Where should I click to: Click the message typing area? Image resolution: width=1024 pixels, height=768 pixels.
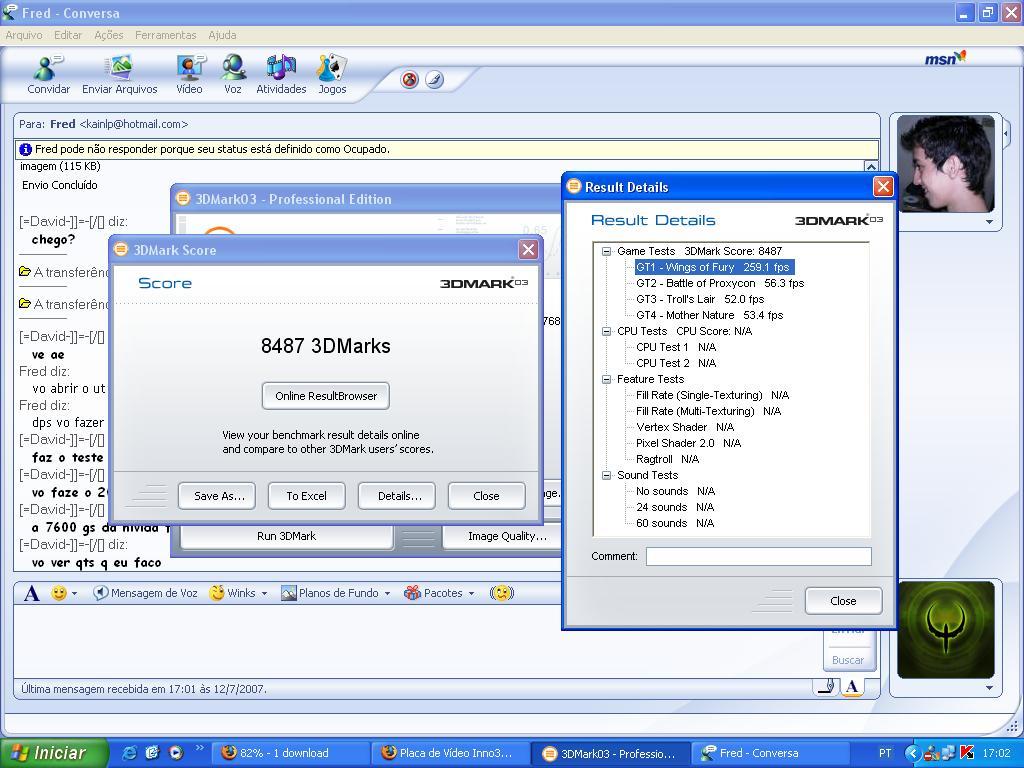click(x=418, y=641)
